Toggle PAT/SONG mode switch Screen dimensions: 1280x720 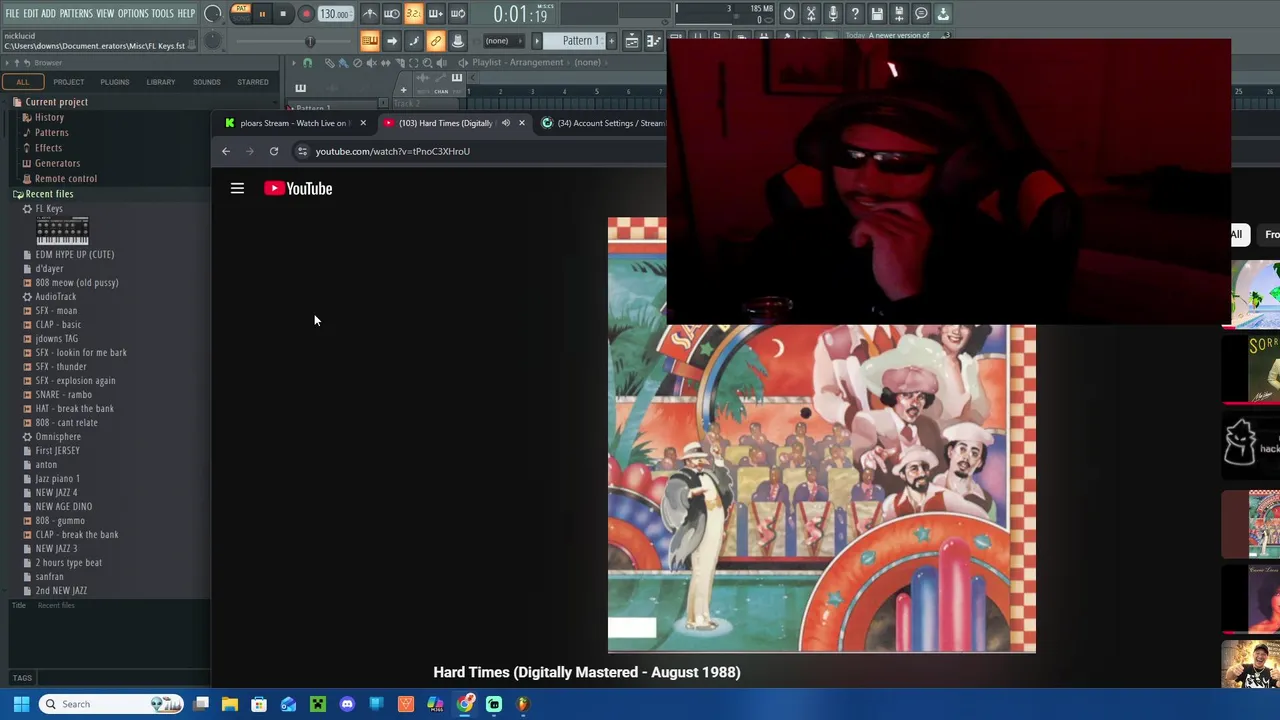[240, 13]
